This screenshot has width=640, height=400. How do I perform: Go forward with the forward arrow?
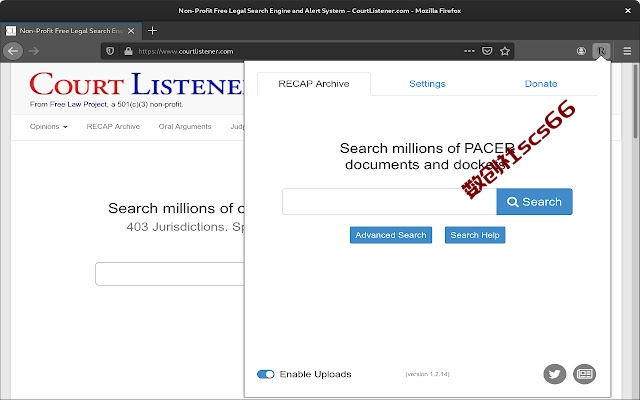pyautogui.click(x=34, y=51)
